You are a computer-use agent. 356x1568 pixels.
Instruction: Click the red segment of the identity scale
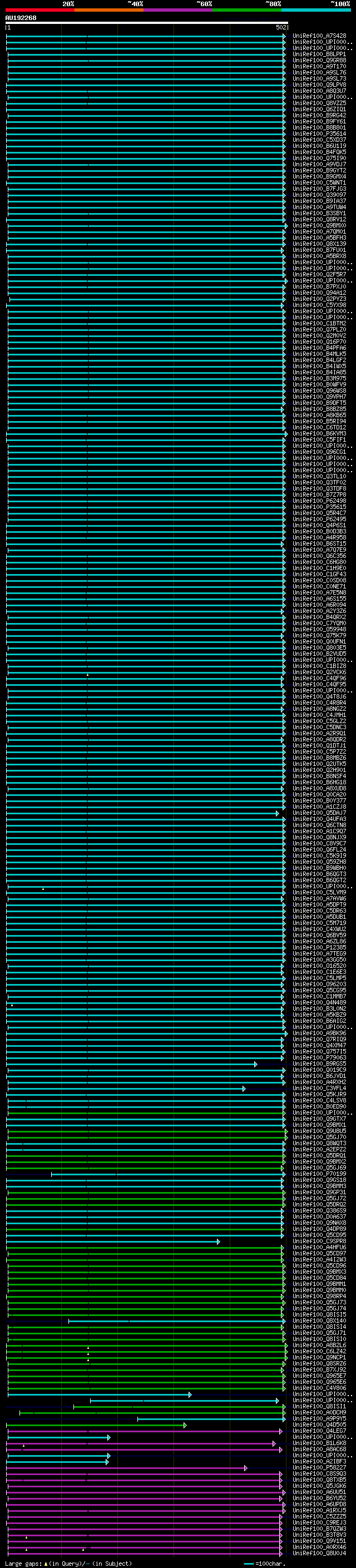[x=39, y=10]
